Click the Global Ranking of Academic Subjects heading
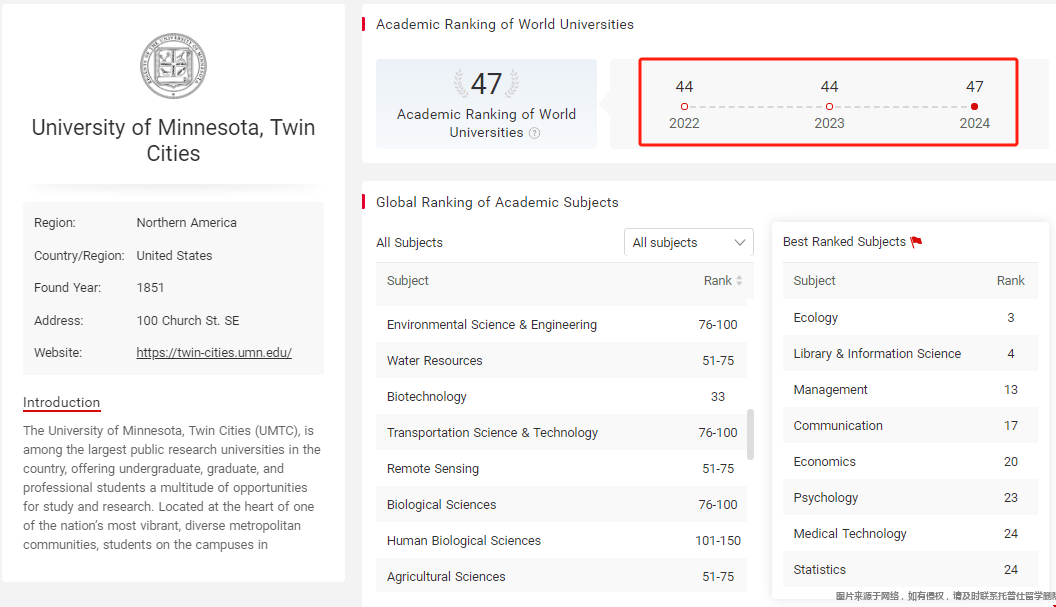Image resolution: width=1056 pixels, height=607 pixels. [x=497, y=202]
